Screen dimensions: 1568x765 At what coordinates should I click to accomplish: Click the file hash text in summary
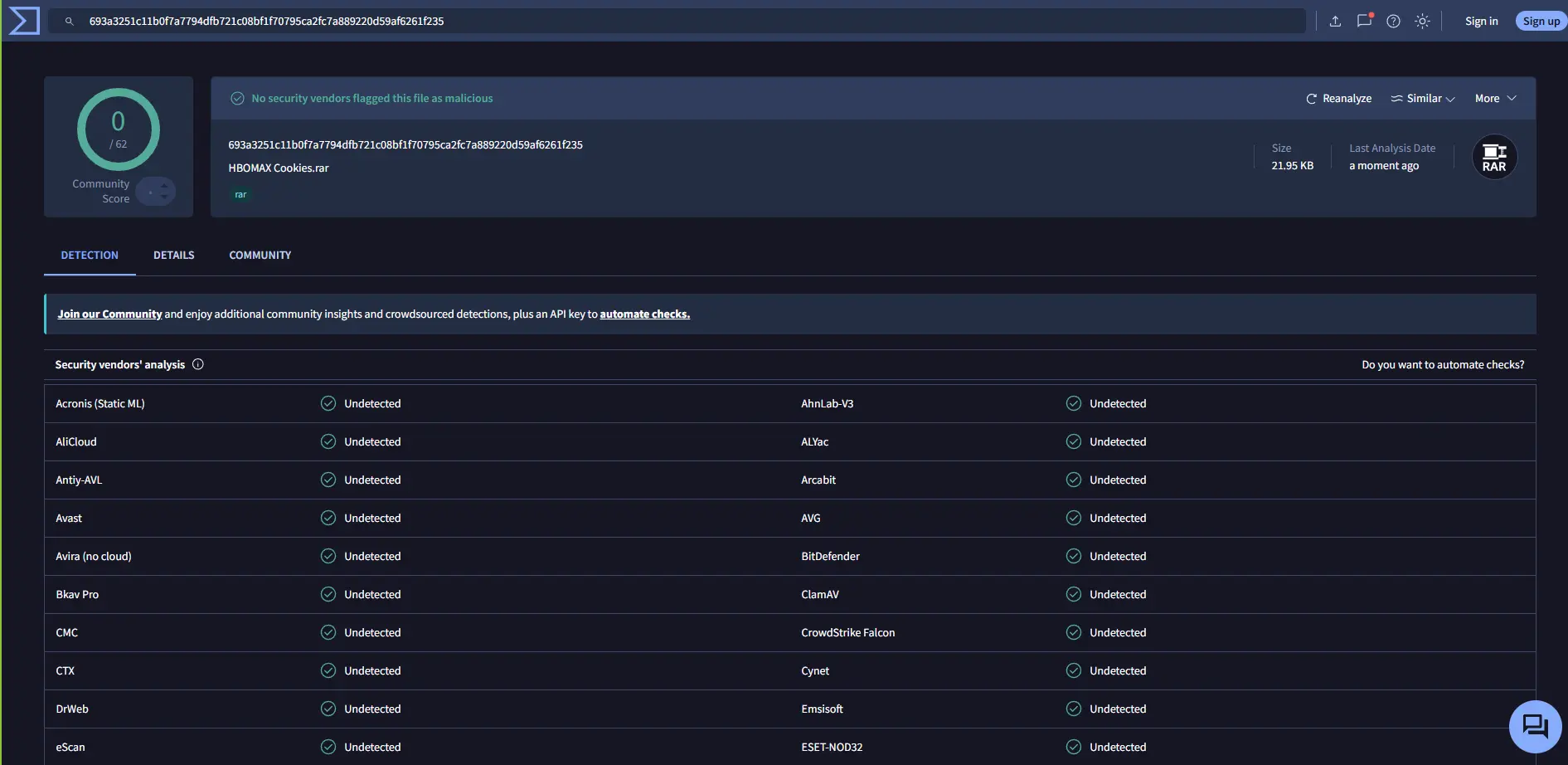coord(405,145)
